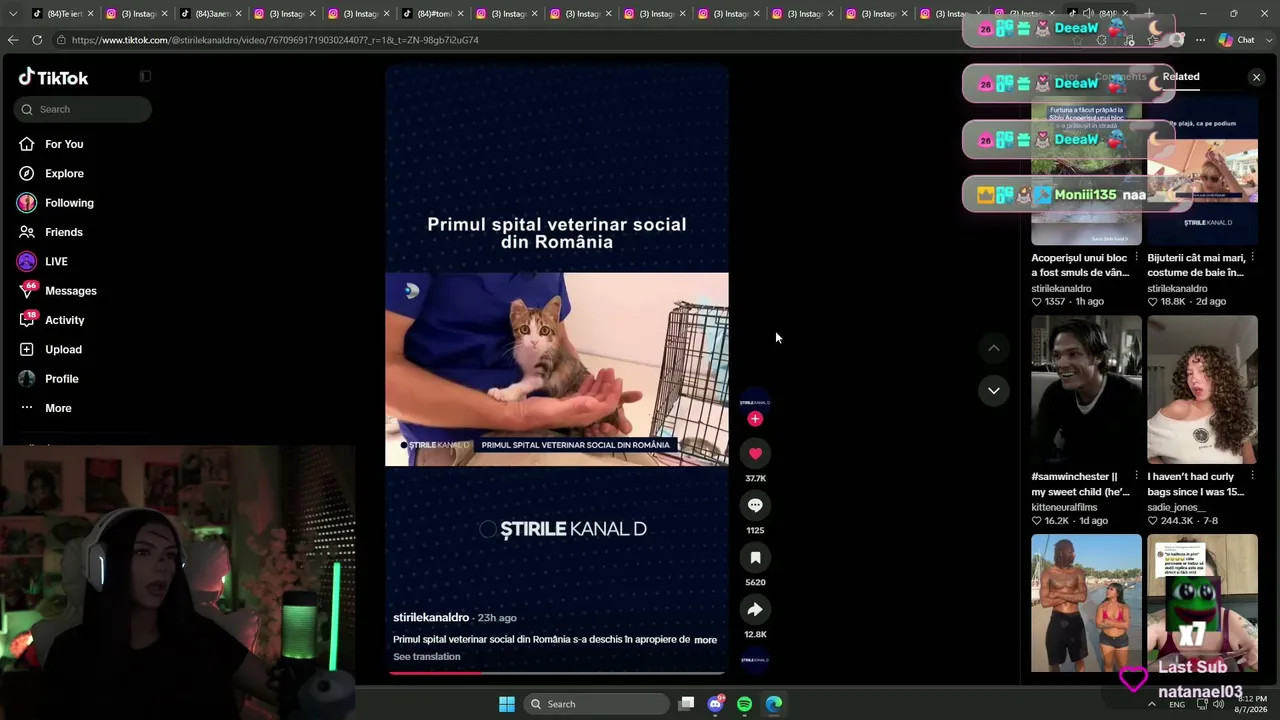This screenshot has width=1280, height=720.
Task: Switch to the '(84)#tom' TikTok tab
Action: click(x=432, y=14)
